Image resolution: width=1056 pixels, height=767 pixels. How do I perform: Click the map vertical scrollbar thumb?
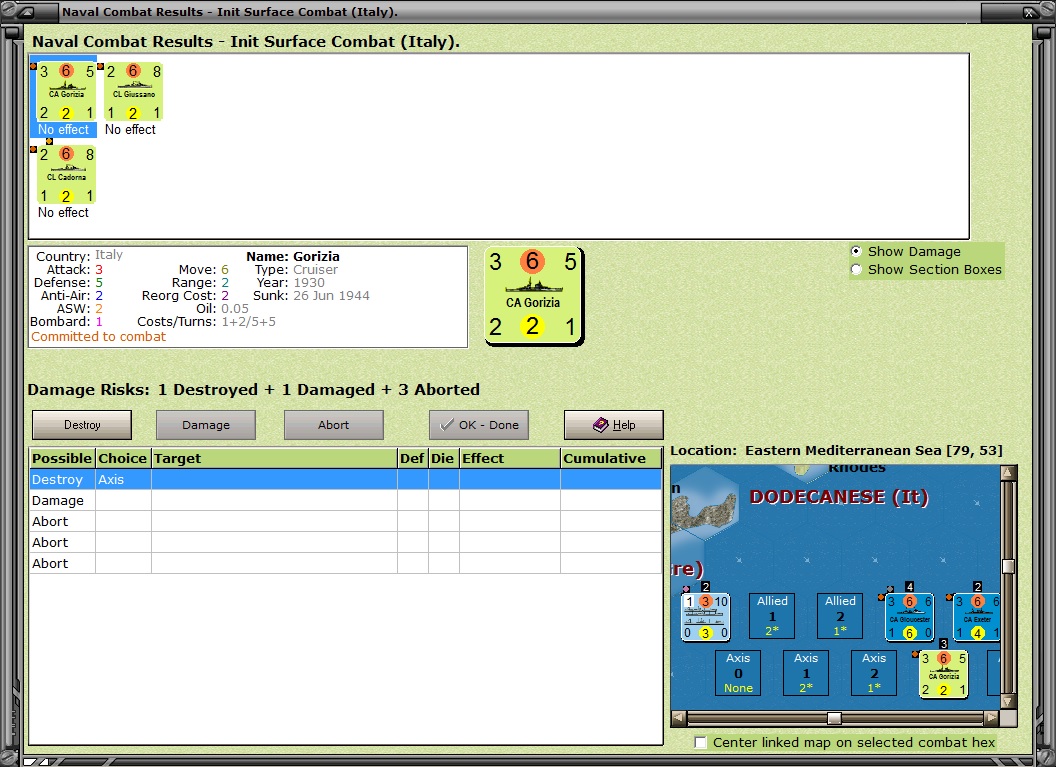(1008, 566)
